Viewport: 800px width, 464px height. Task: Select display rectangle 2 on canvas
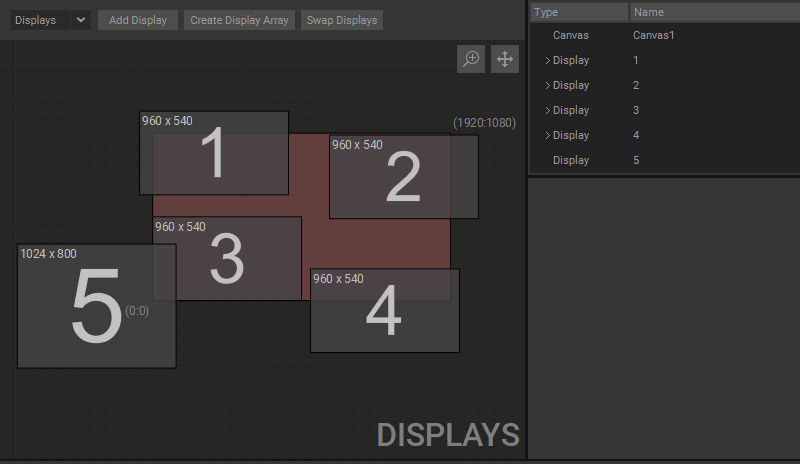[x=404, y=177]
